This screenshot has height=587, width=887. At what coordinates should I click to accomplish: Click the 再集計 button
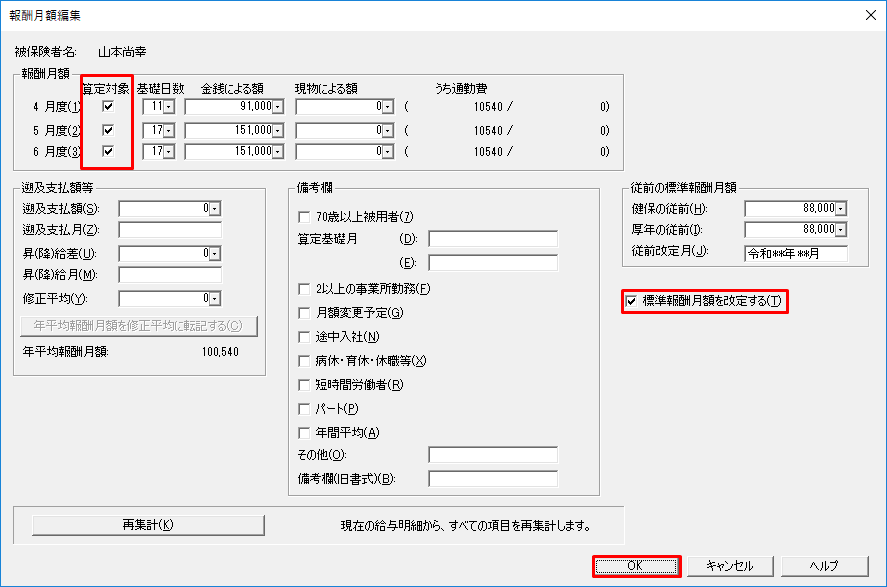148,525
